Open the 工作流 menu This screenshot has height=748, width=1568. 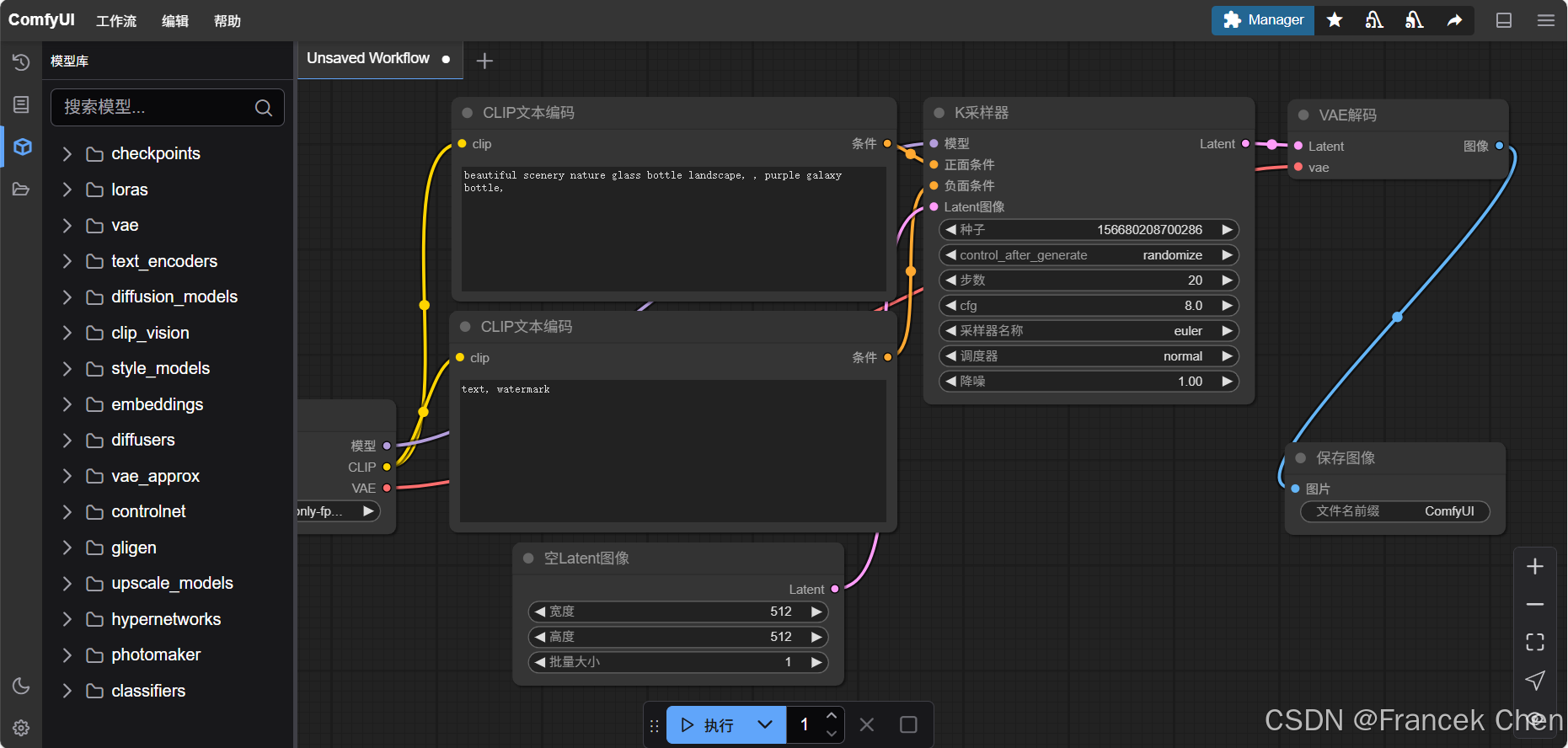116,21
